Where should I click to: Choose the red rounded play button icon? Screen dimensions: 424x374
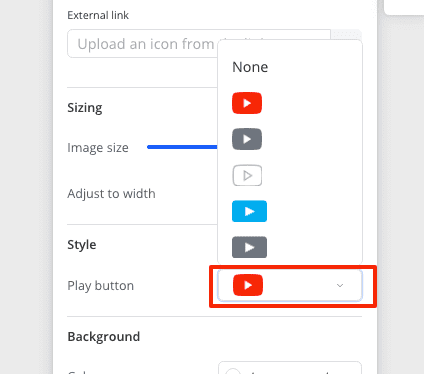click(247, 103)
